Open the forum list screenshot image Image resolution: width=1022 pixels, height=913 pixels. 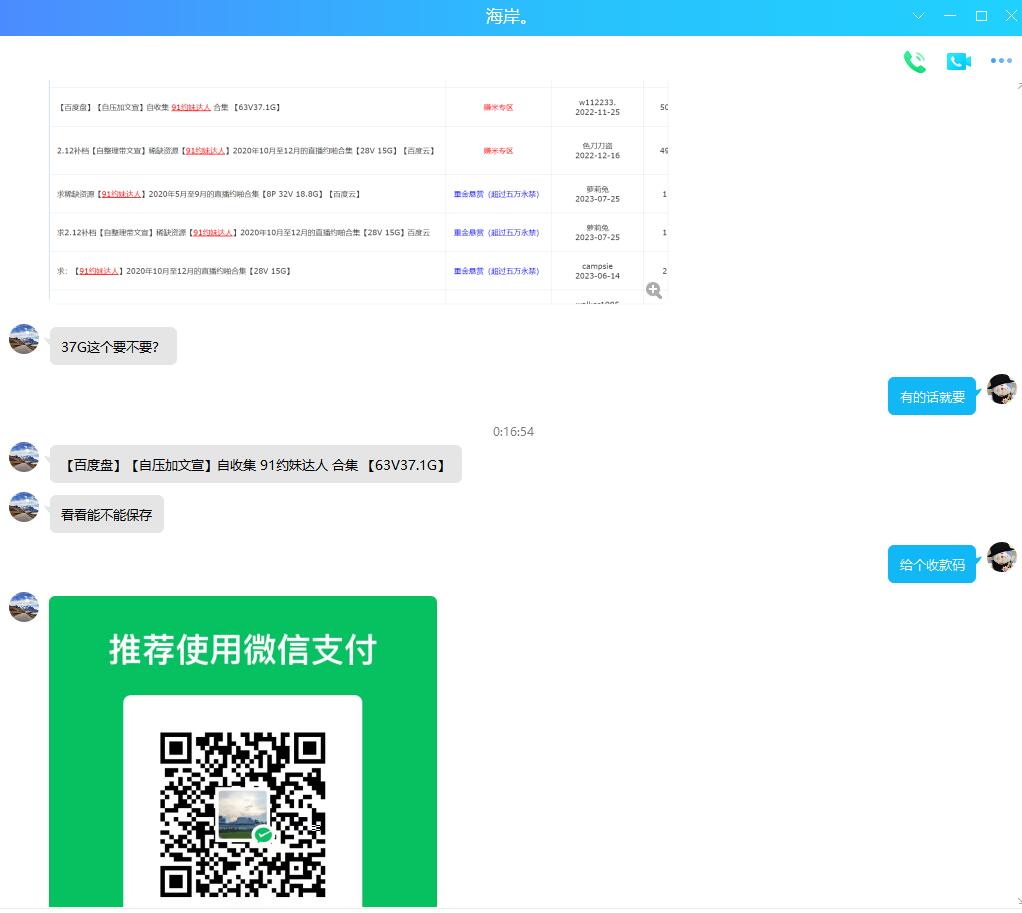pyautogui.click(x=358, y=190)
